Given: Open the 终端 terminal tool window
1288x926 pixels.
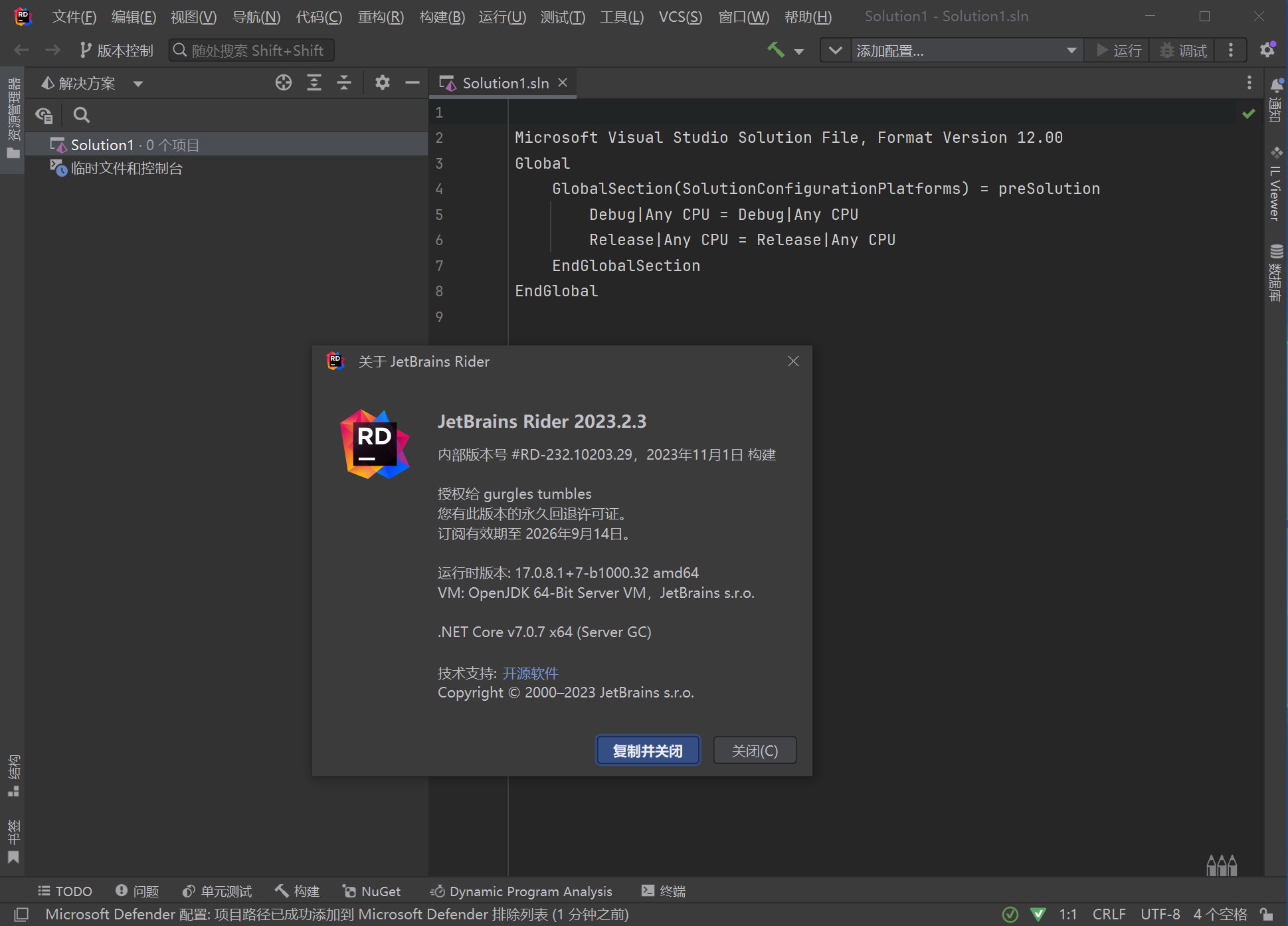Looking at the screenshot, I should tap(663, 891).
